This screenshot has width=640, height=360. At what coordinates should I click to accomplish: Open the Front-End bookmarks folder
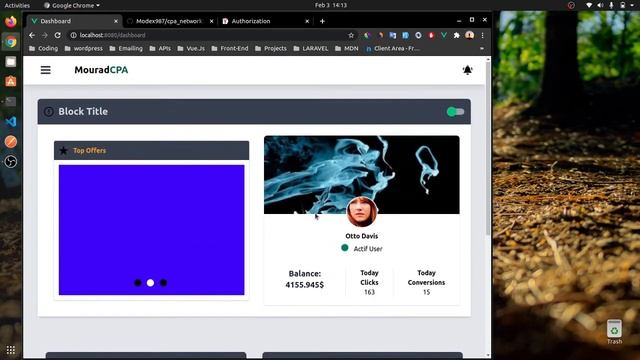230,49
